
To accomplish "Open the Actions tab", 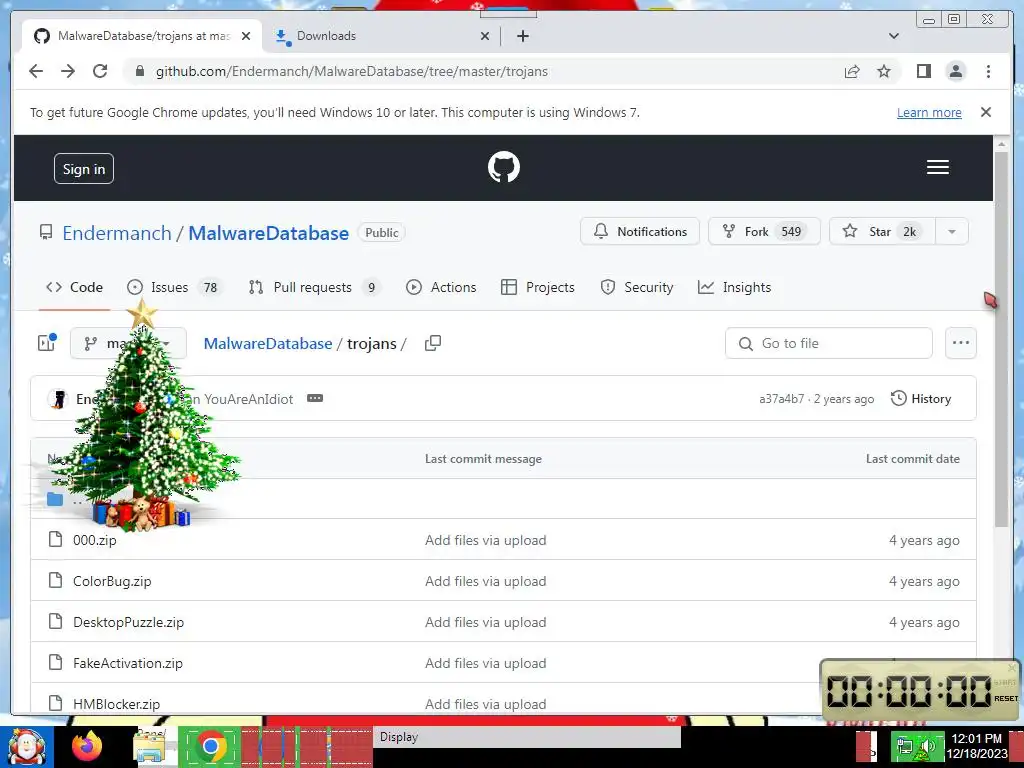I will point(441,287).
